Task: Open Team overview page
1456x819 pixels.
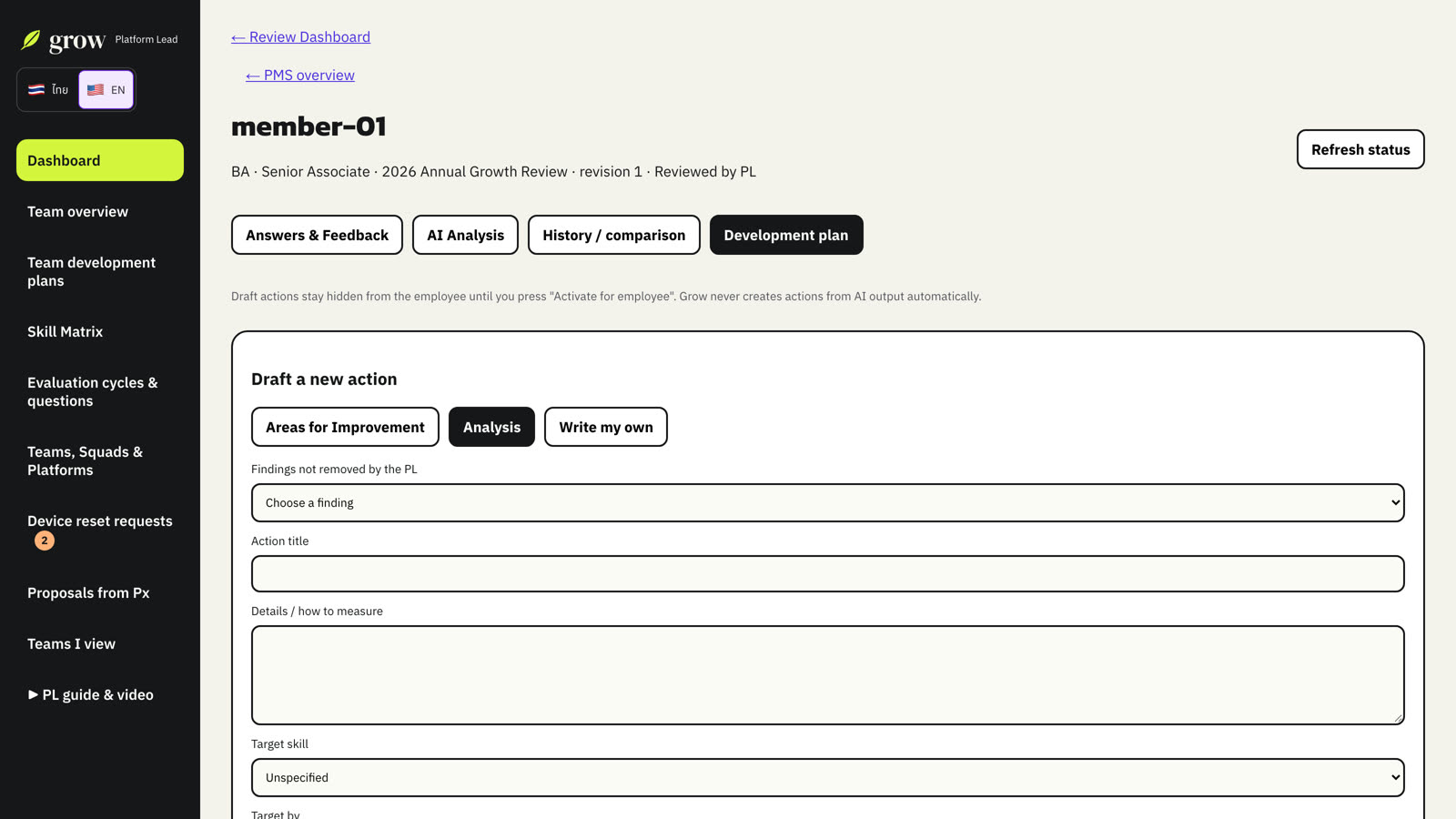Action: (x=100, y=212)
